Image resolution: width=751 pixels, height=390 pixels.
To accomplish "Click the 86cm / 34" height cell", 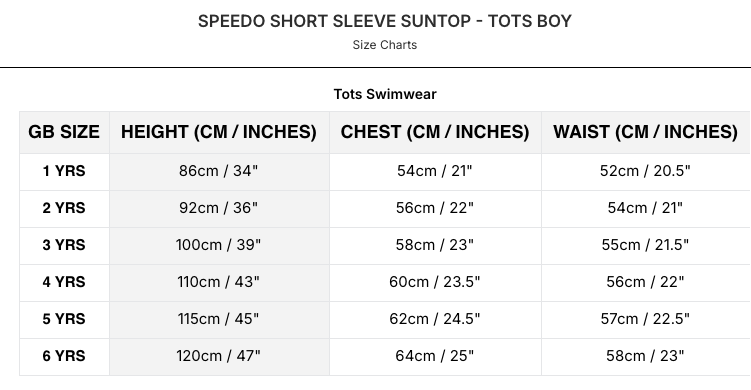I will coord(219,171).
